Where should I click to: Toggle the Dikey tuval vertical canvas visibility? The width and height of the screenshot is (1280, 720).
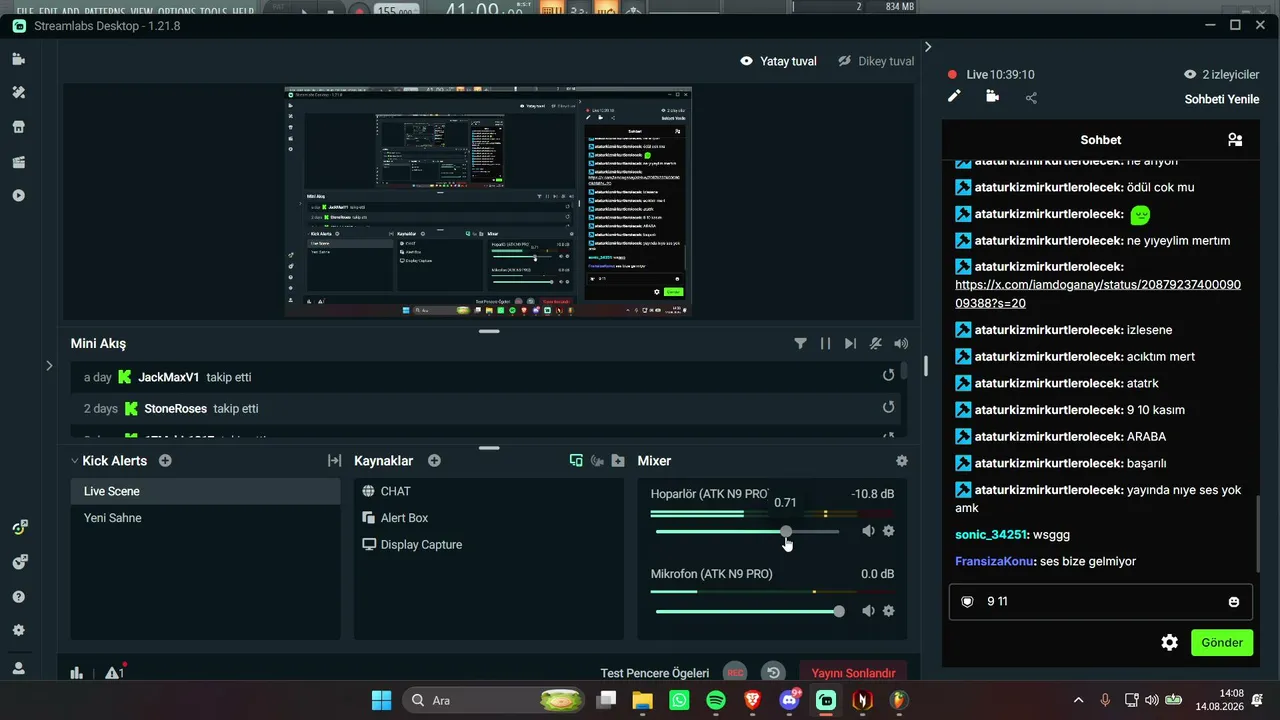click(844, 61)
